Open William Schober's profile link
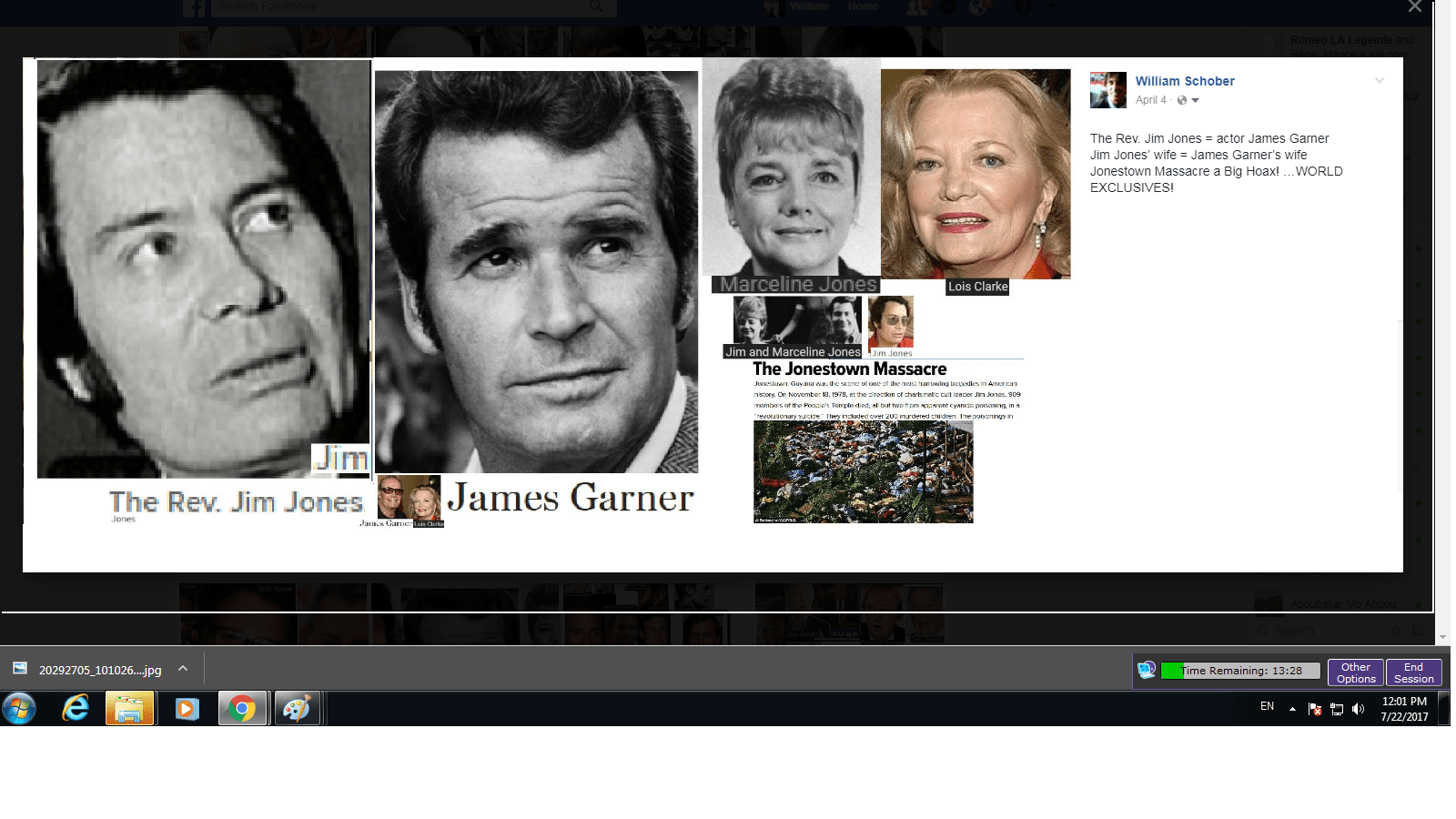This screenshot has width=1456, height=819. pos(1184,81)
